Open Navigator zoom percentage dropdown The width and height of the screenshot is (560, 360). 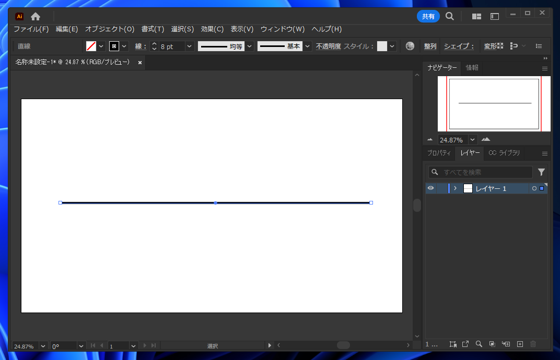point(472,140)
